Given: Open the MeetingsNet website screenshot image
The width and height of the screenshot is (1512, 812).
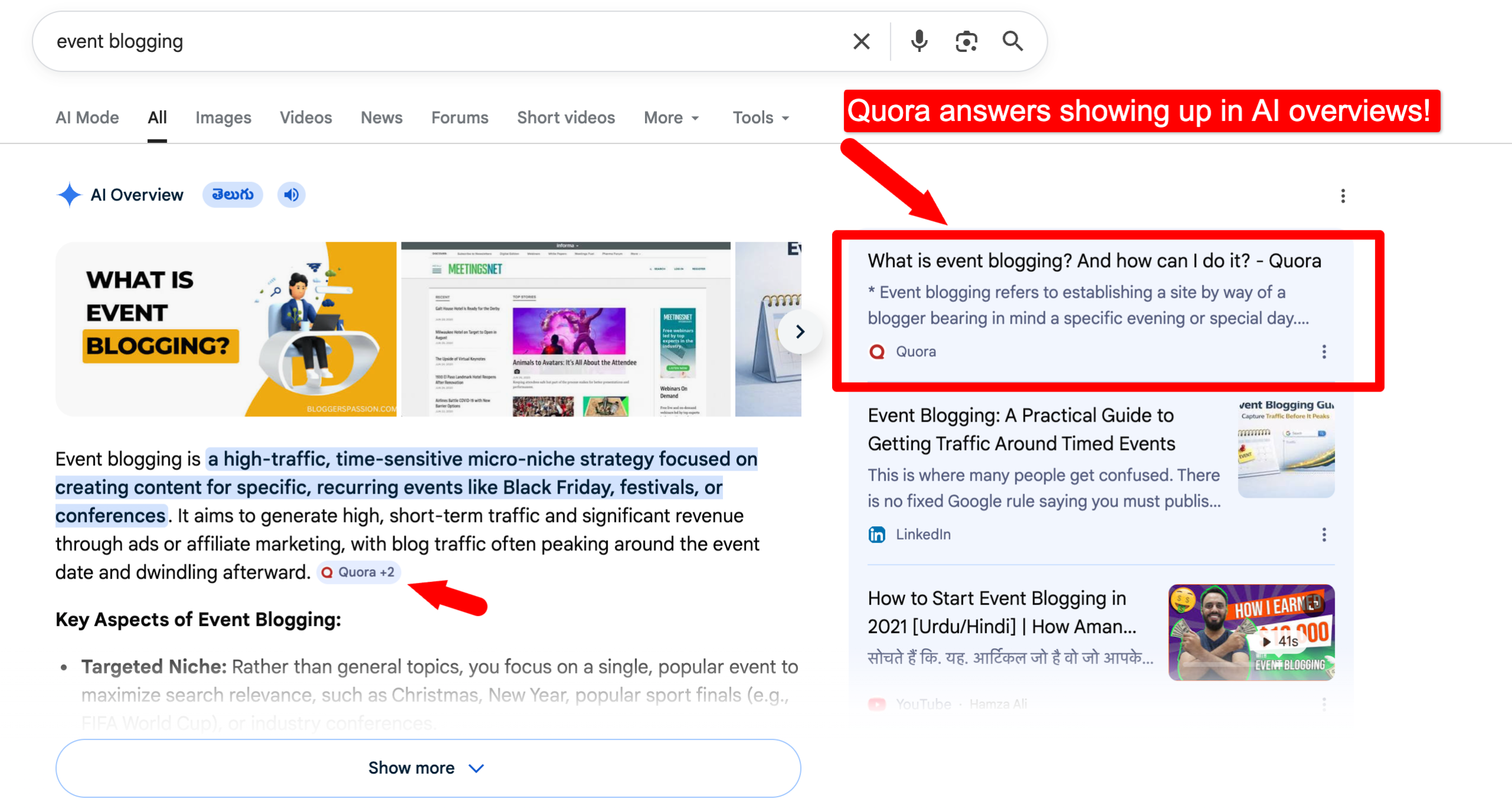Looking at the screenshot, I should pos(566,329).
